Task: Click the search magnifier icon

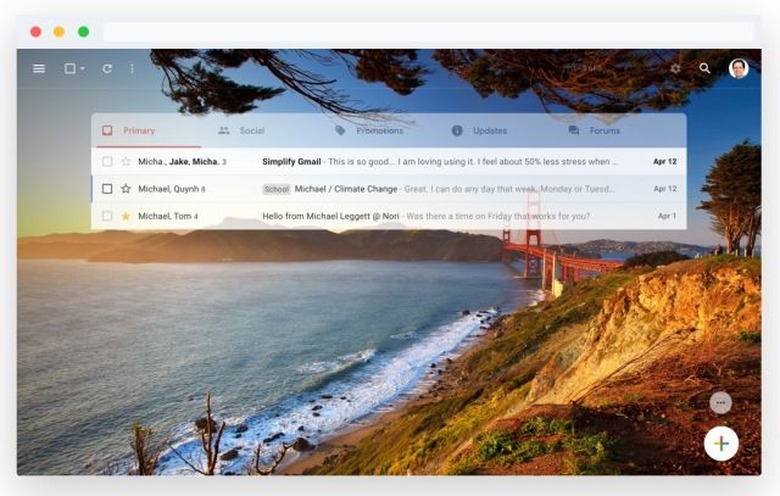Action: tap(705, 69)
